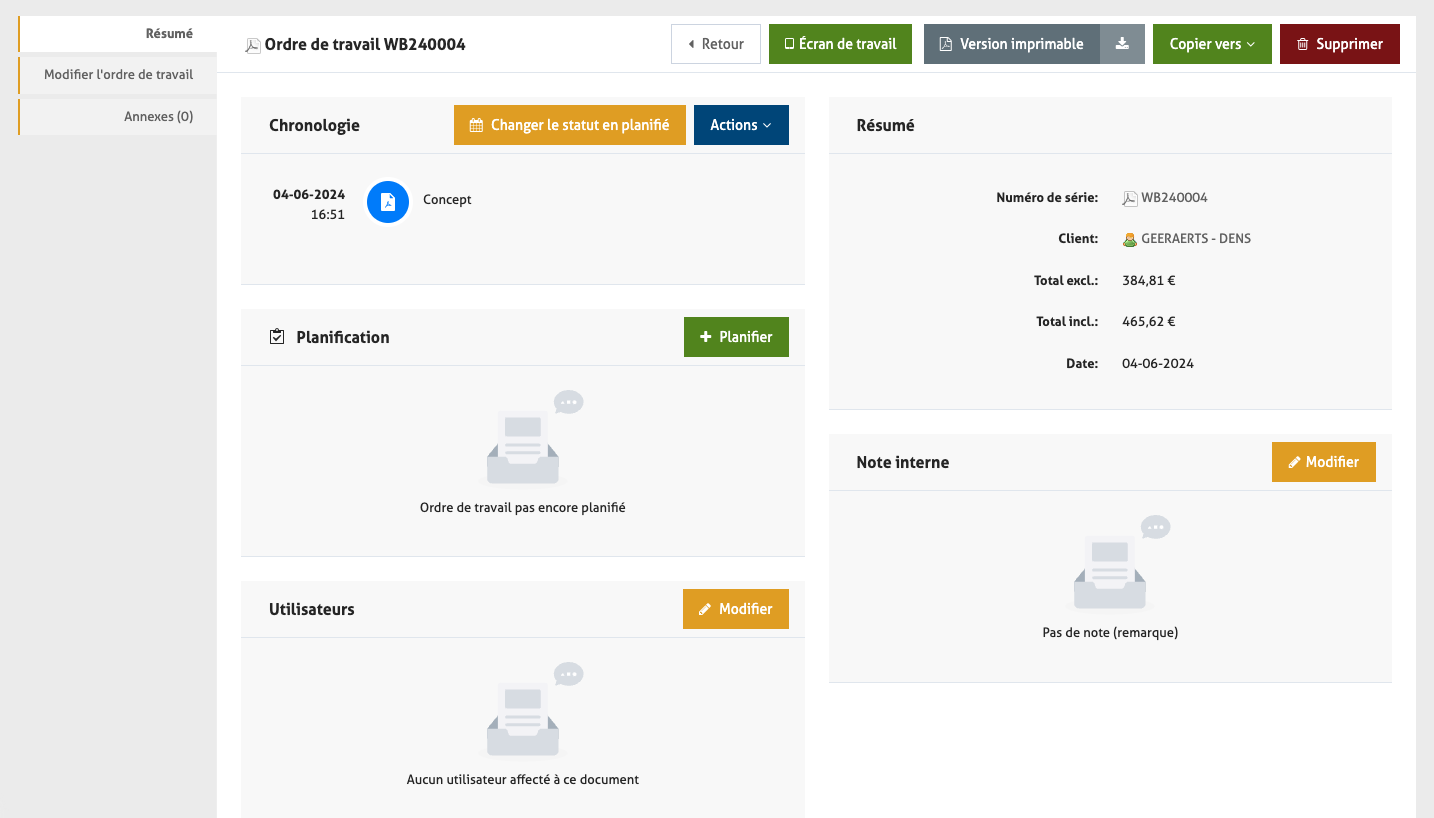The width and height of the screenshot is (1434, 818).
Task: Open Modifier l'ordre de travail tab
Action: point(118,75)
